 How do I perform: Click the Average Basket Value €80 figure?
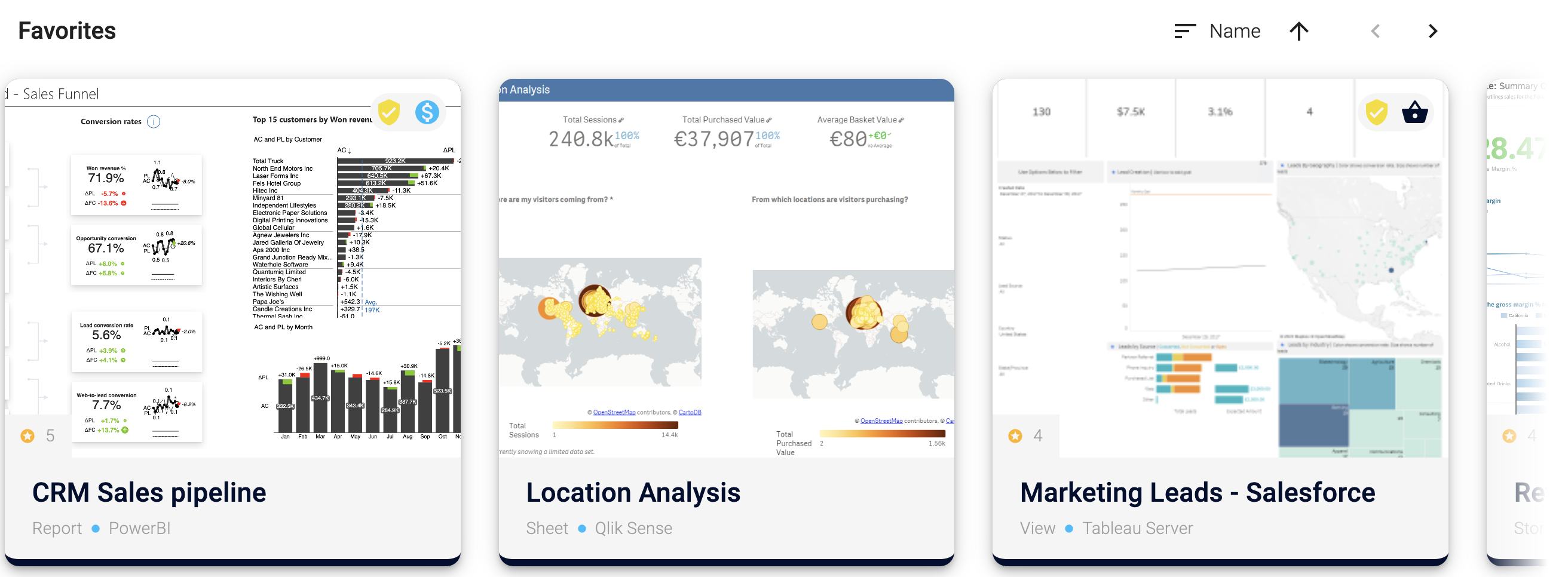coord(848,139)
